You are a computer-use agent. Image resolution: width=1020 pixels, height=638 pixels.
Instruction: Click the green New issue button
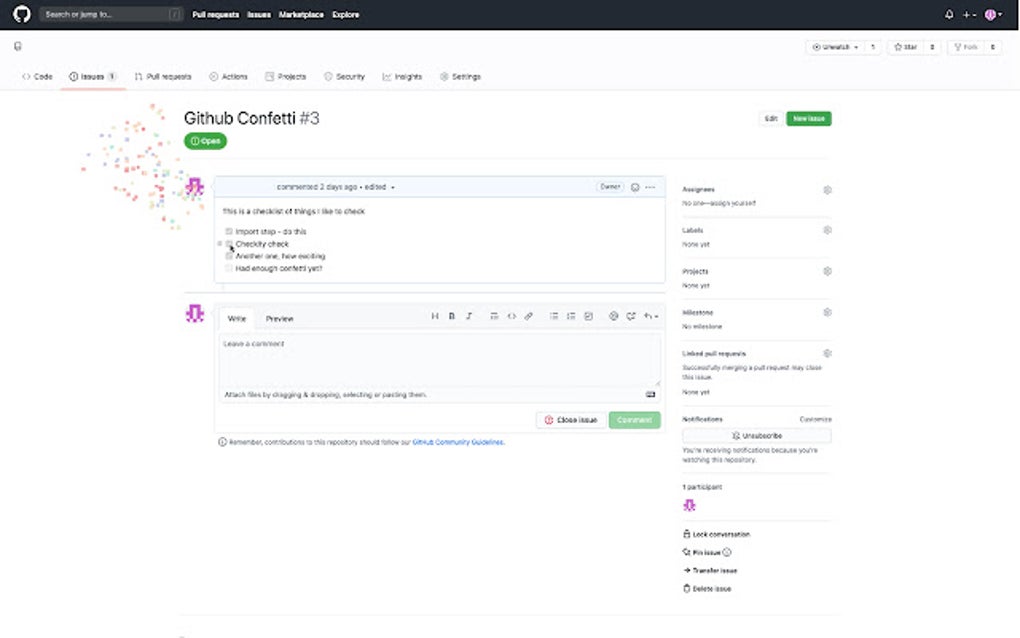click(809, 118)
